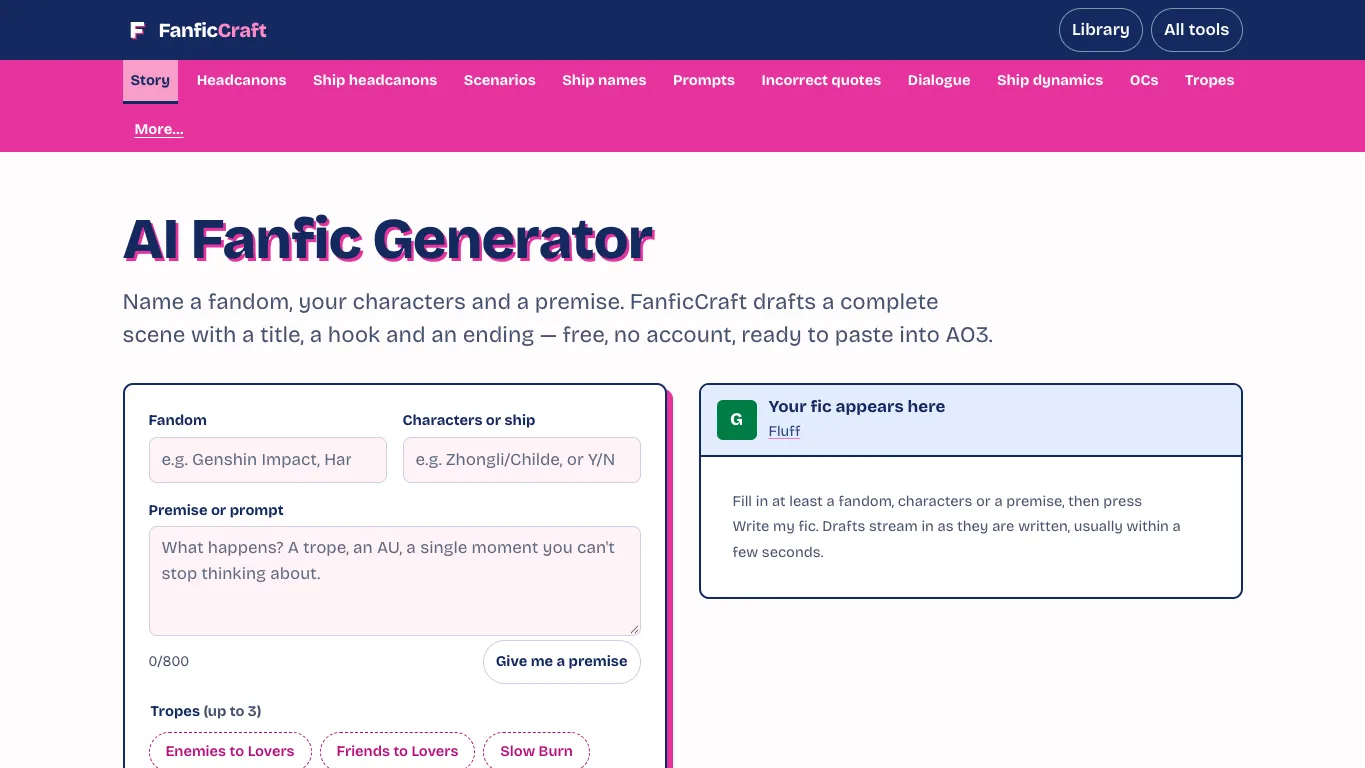Image resolution: width=1365 pixels, height=768 pixels.
Task: Toggle the Friends to Lovers trope chip
Action: [397, 751]
